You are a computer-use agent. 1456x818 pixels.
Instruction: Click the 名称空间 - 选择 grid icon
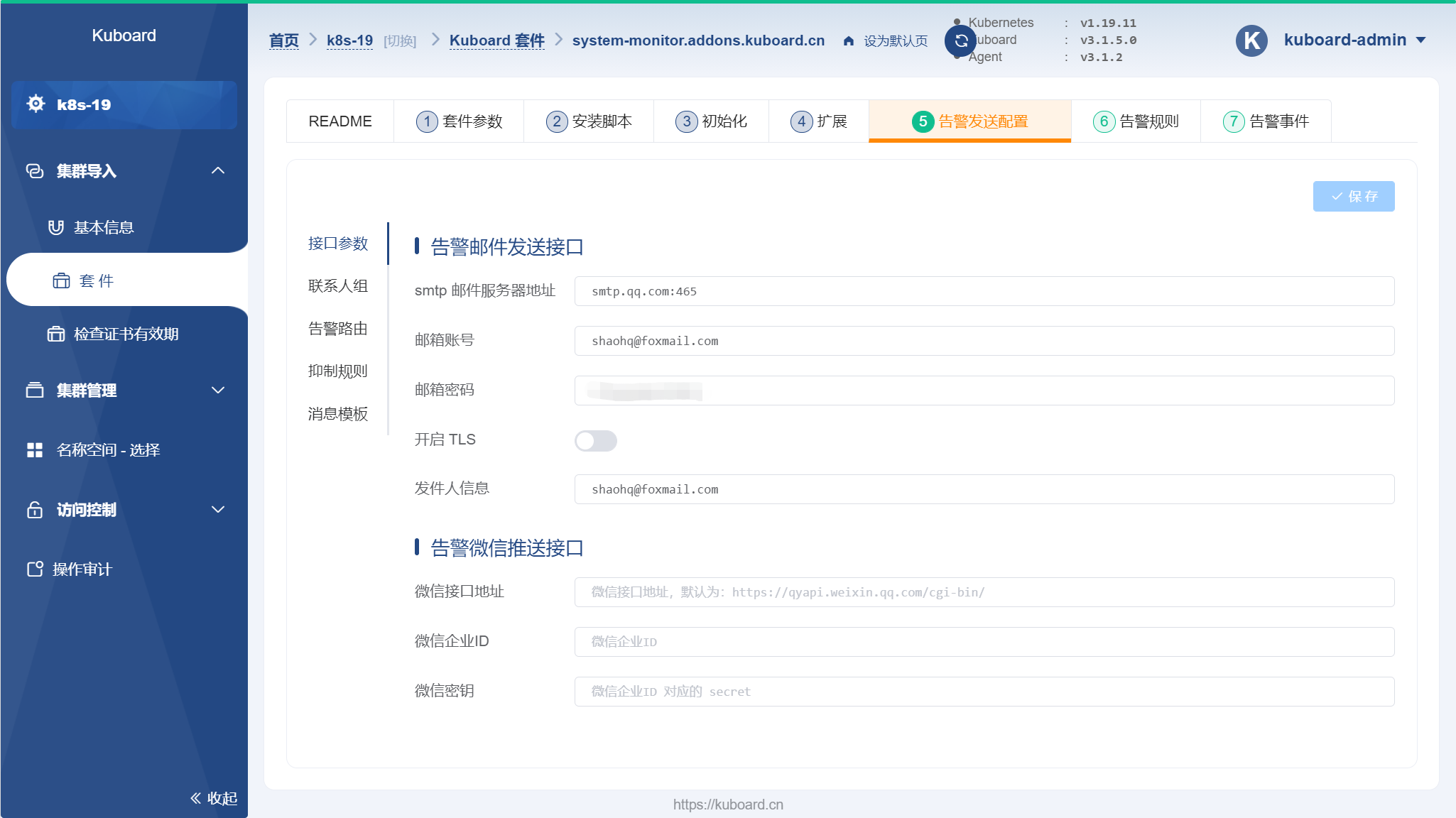tap(33, 449)
